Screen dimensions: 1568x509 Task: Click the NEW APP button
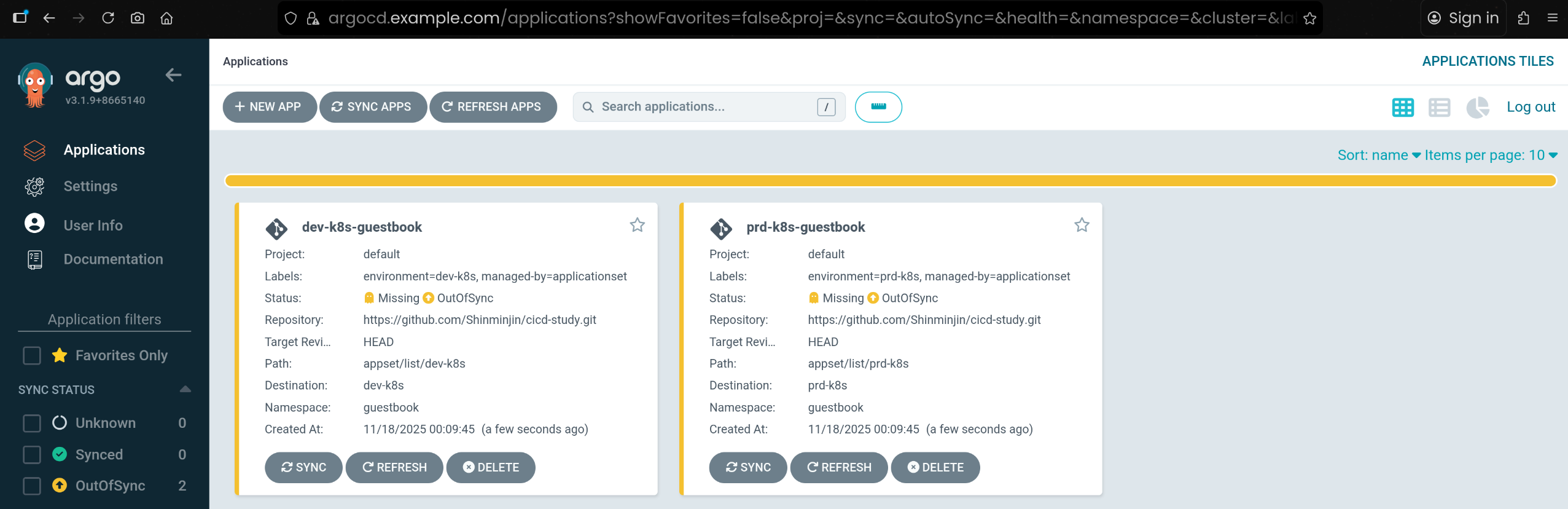269,107
